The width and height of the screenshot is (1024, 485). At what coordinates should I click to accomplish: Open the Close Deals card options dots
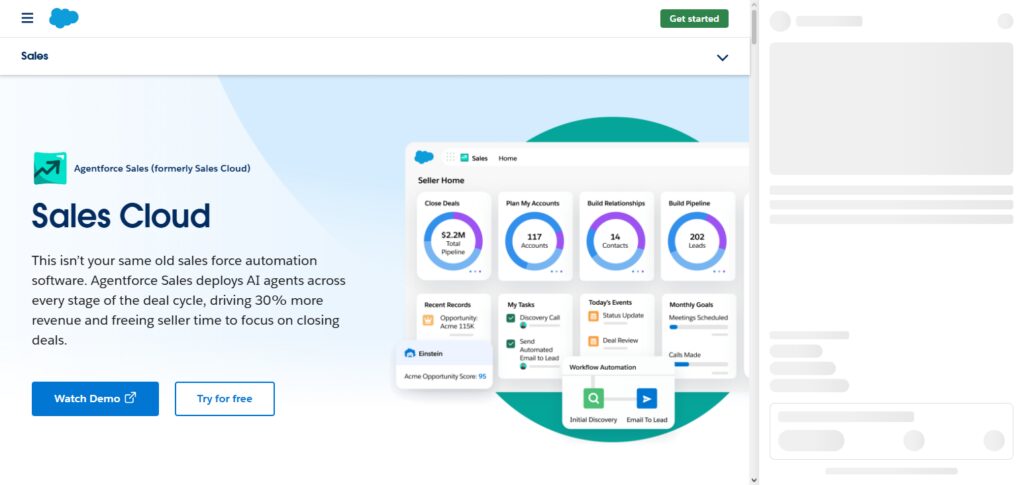(x=475, y=272)
